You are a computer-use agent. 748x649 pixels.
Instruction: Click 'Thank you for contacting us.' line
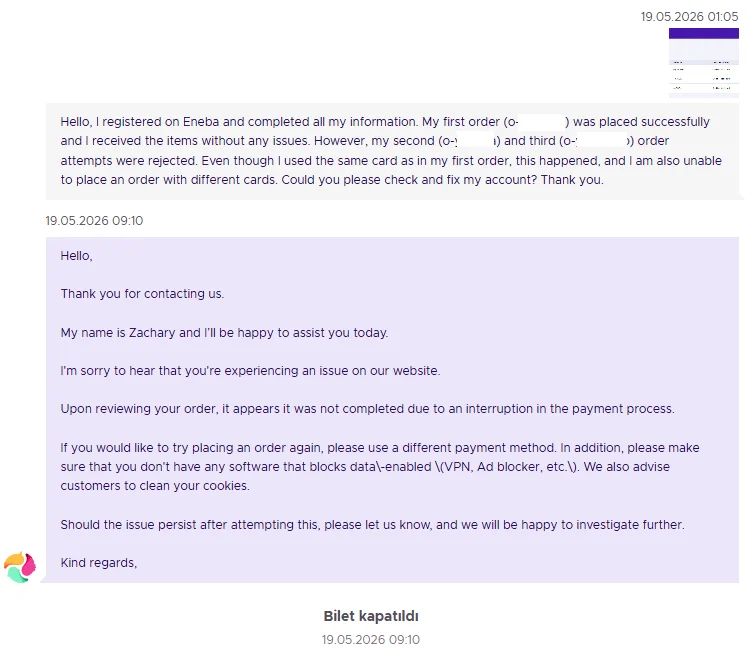[x=142, y=293]
